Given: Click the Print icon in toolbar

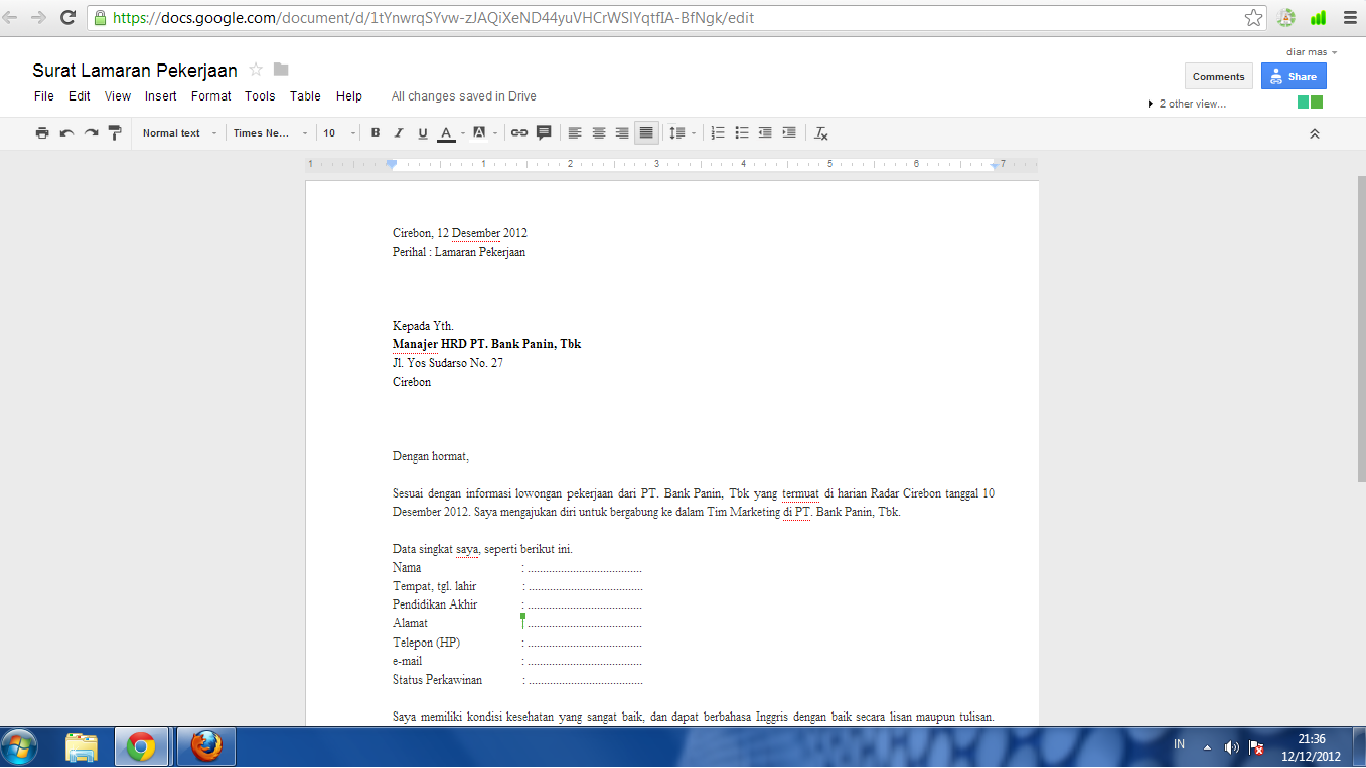Looking at the screenshot, I should click(x=42, y=133).
